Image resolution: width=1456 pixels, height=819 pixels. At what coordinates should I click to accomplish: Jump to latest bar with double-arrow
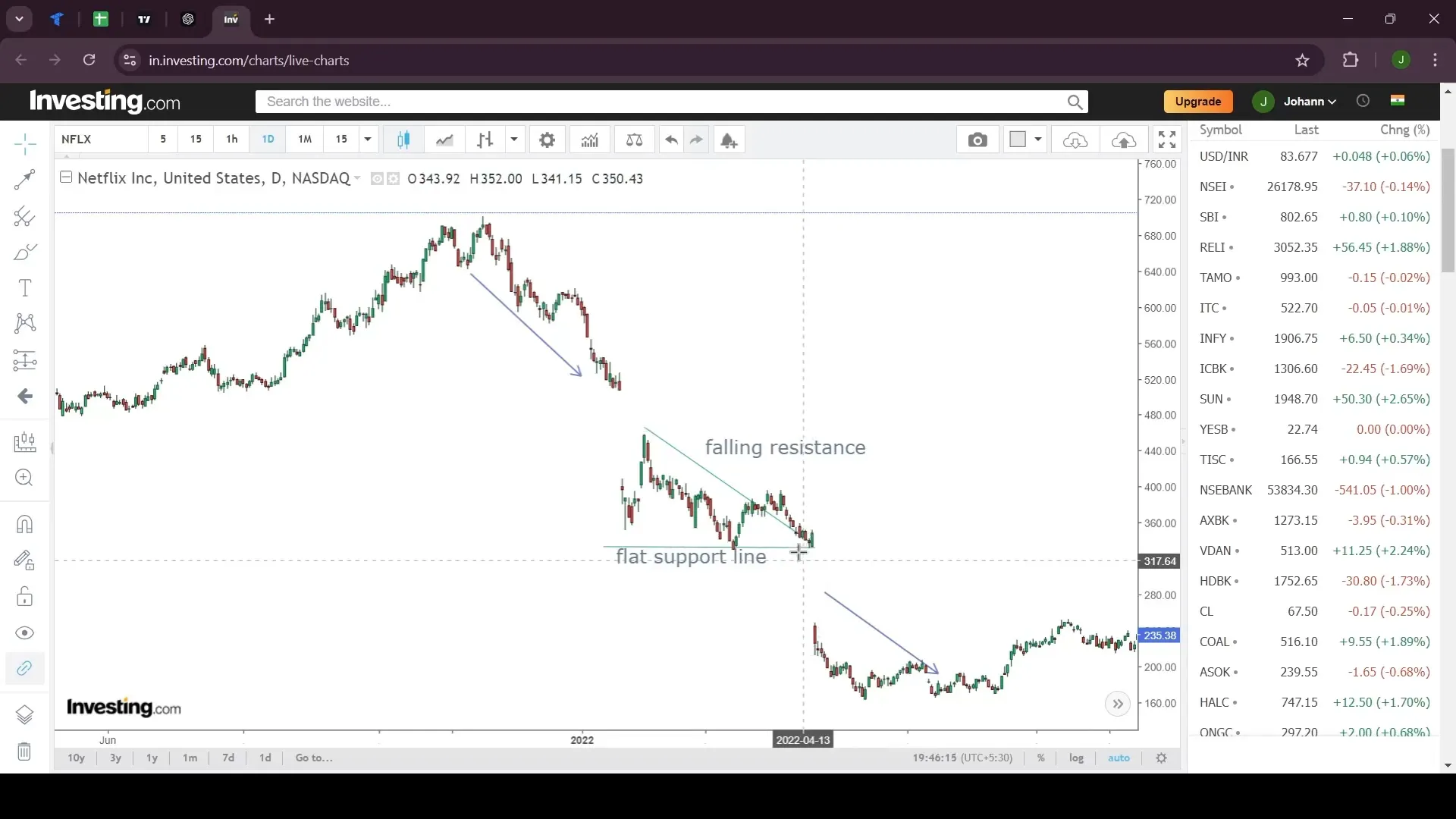tap(1118, 704)
